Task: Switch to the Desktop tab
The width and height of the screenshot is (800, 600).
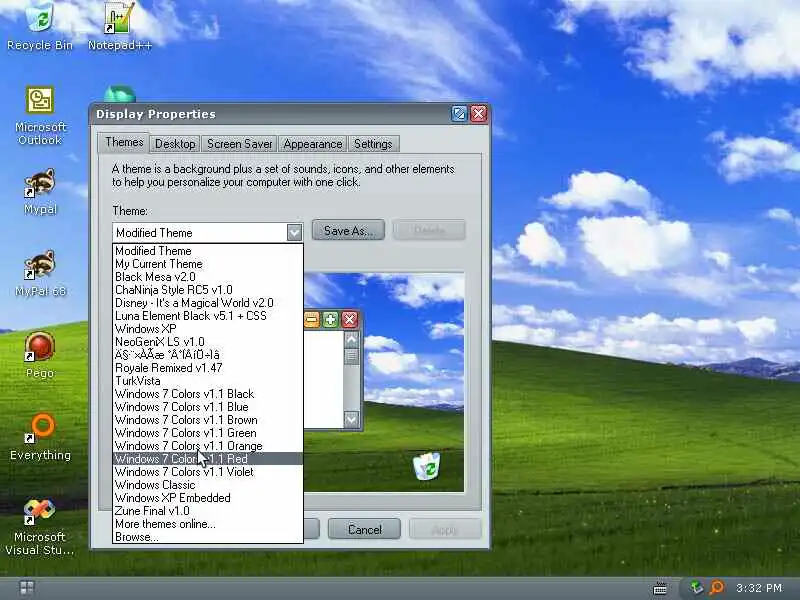Action: [x=175, y=144]
